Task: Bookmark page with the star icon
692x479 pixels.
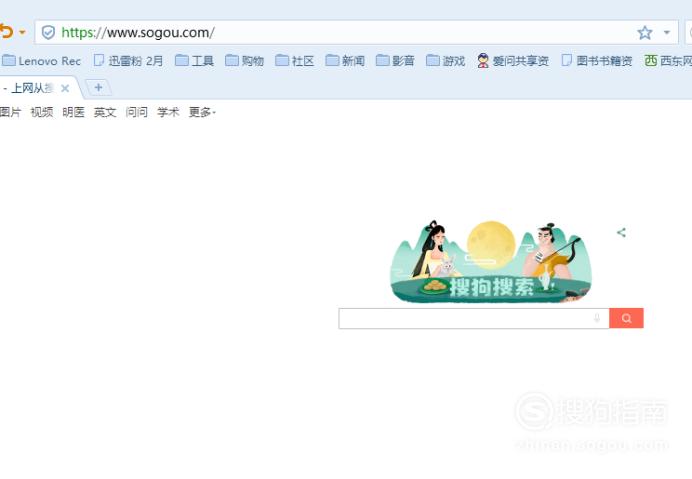Action: [x=645, y=32]
